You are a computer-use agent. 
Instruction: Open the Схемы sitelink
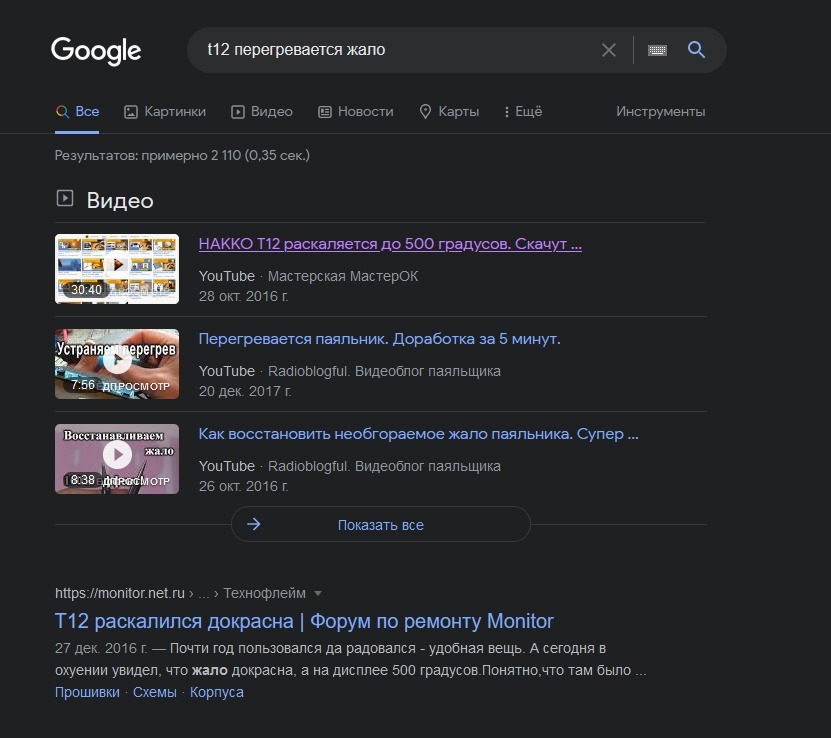[x=155, y=692]
